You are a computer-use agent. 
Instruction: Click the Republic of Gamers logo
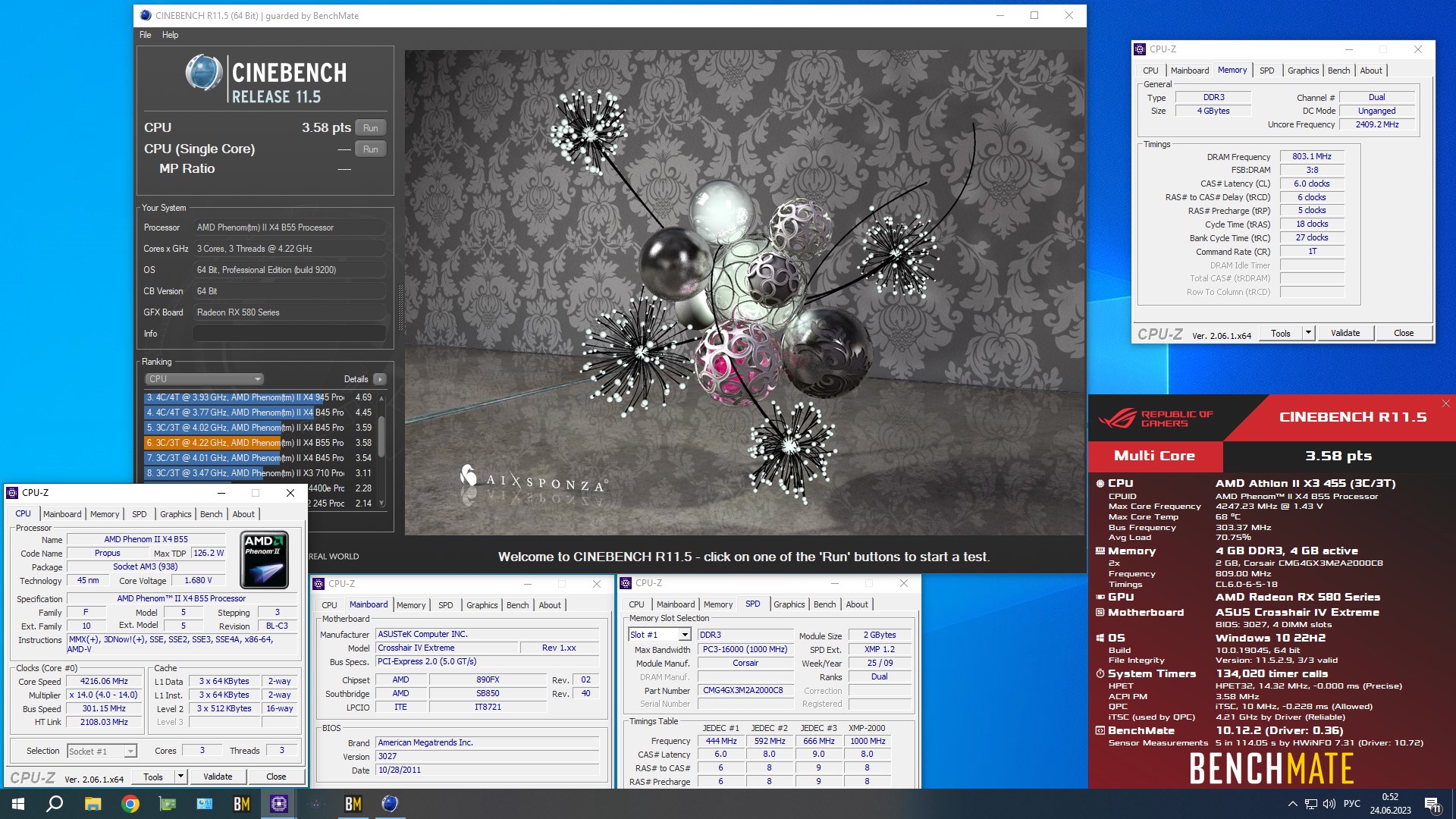pos(1156,418)
